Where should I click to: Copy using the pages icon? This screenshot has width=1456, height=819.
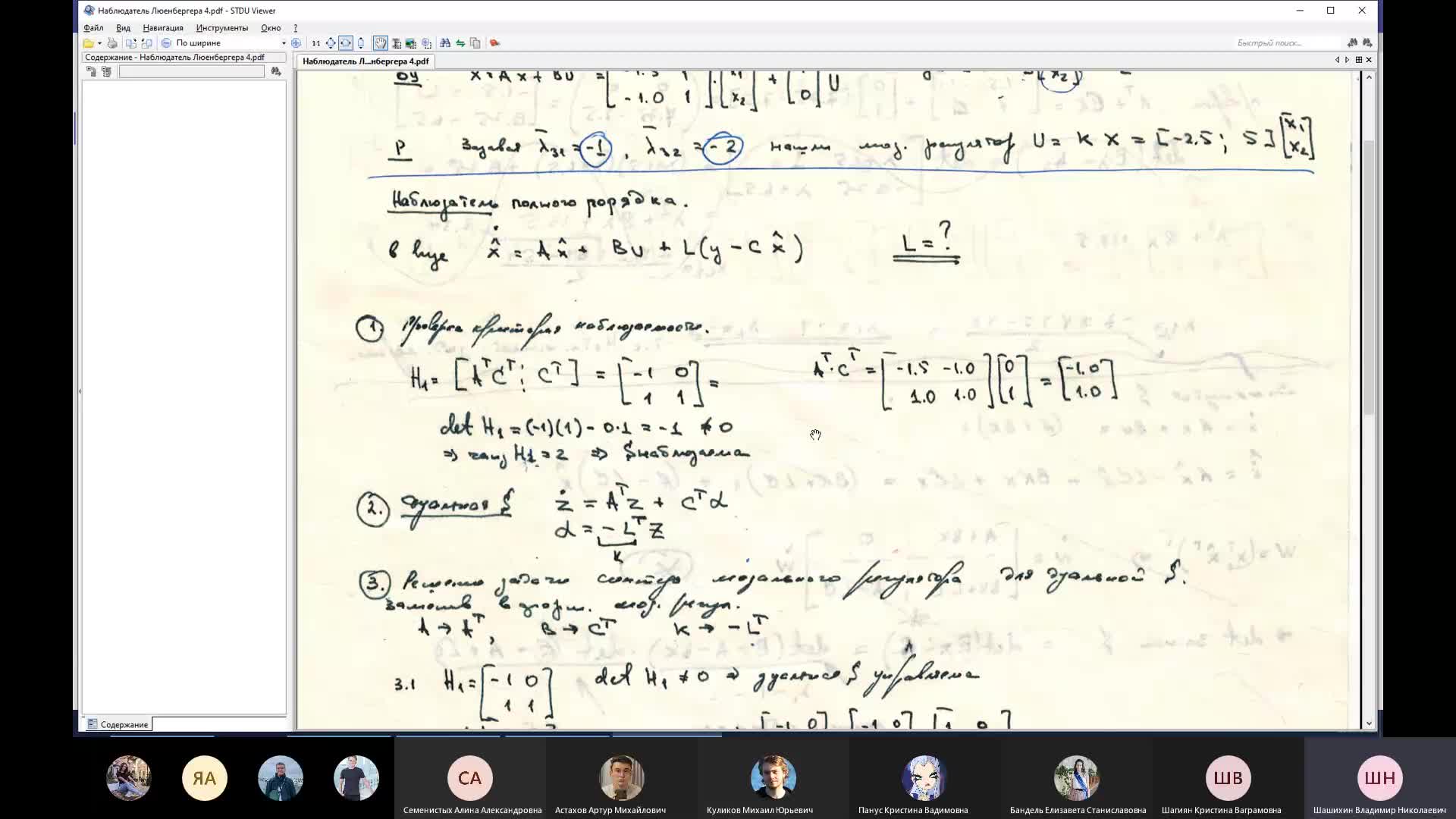(475, 43)
